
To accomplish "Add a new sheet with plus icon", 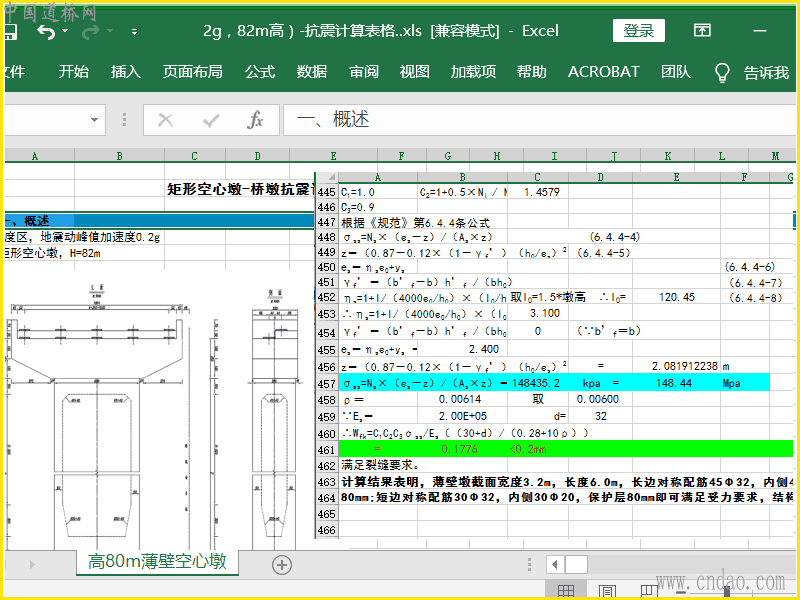I will [x=282, y=564].
